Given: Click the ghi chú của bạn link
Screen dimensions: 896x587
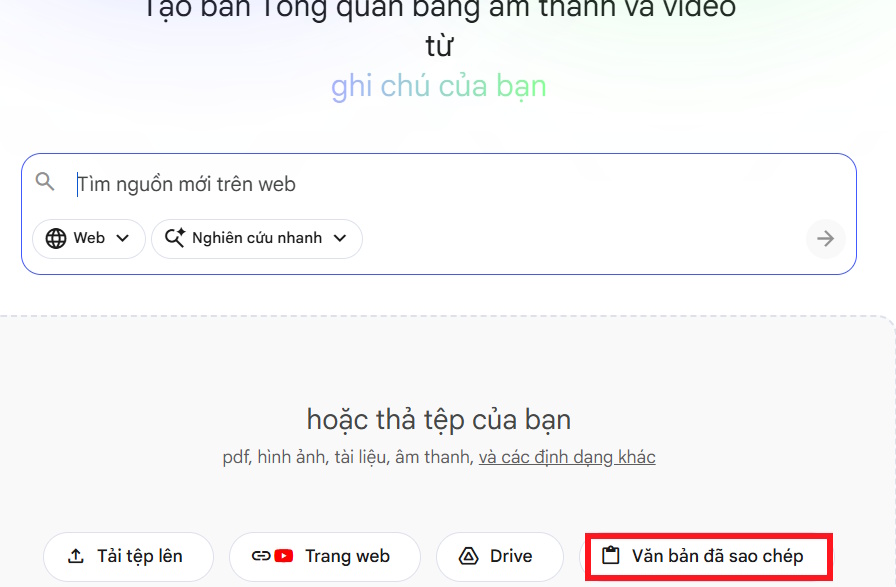Looking at the screenshot, I should tap(438, 86).
